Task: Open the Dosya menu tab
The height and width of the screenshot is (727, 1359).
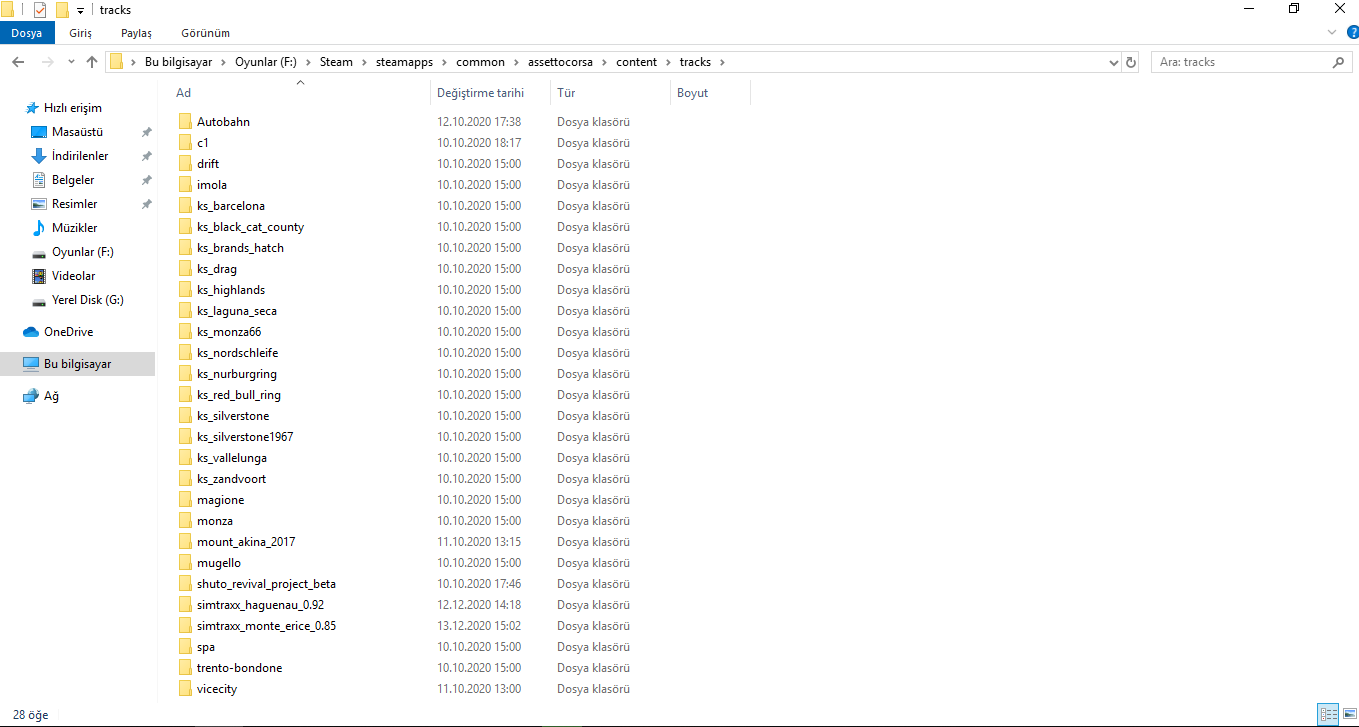Action: point(27,33)
